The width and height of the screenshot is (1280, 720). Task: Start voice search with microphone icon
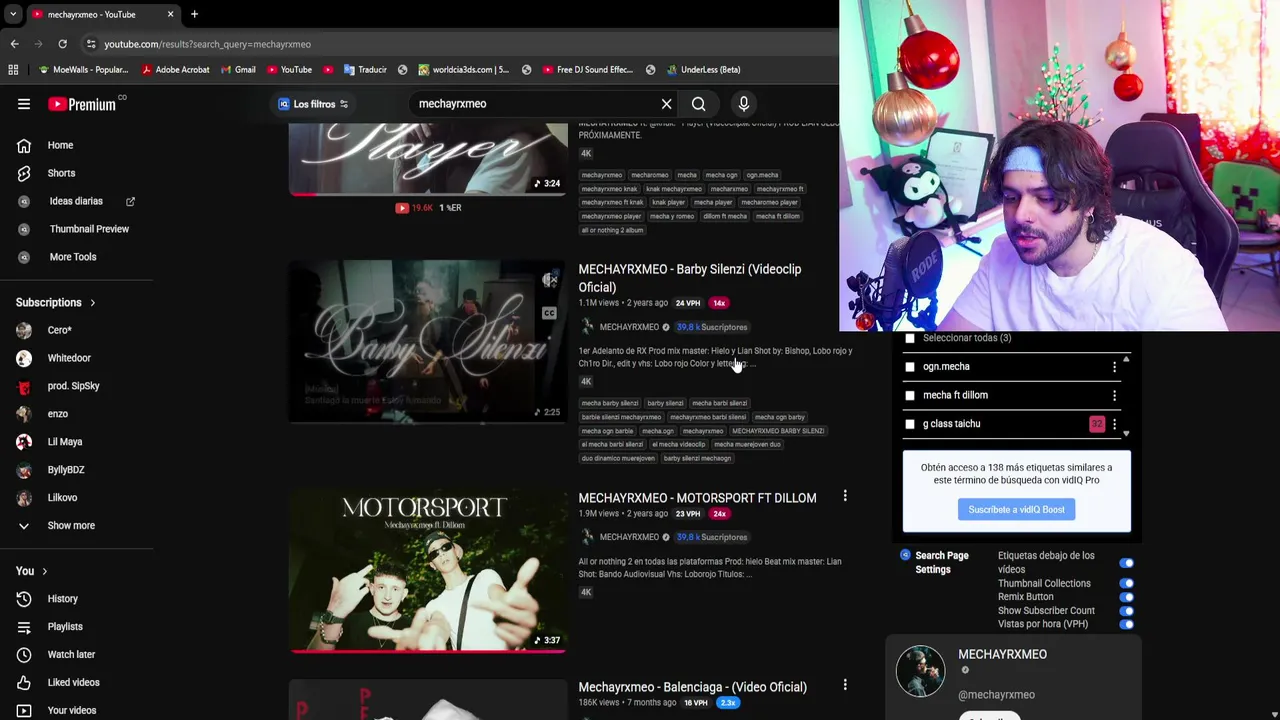pos(743,104)
